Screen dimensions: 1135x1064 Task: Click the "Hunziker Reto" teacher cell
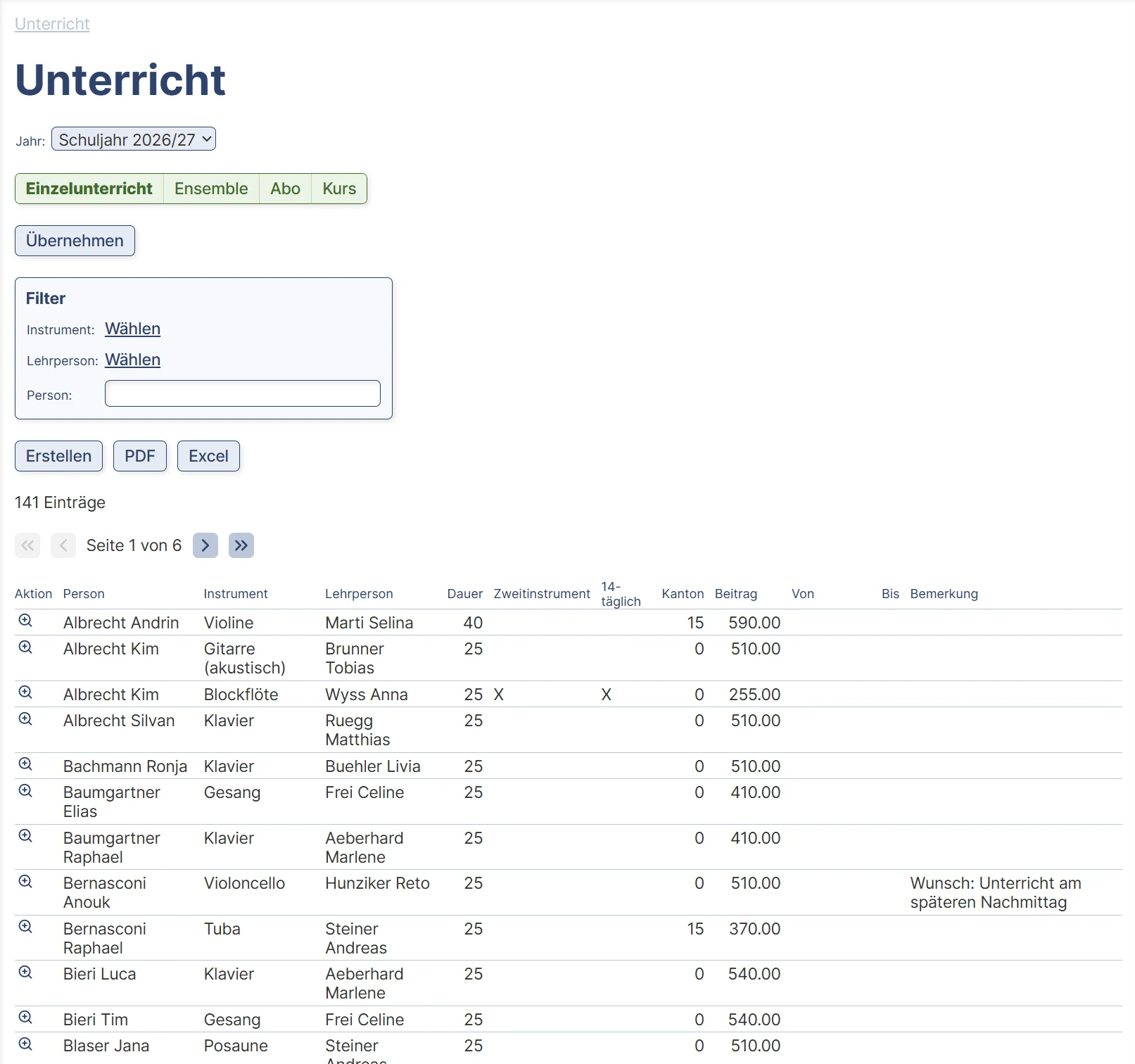[x=377, y=883]
